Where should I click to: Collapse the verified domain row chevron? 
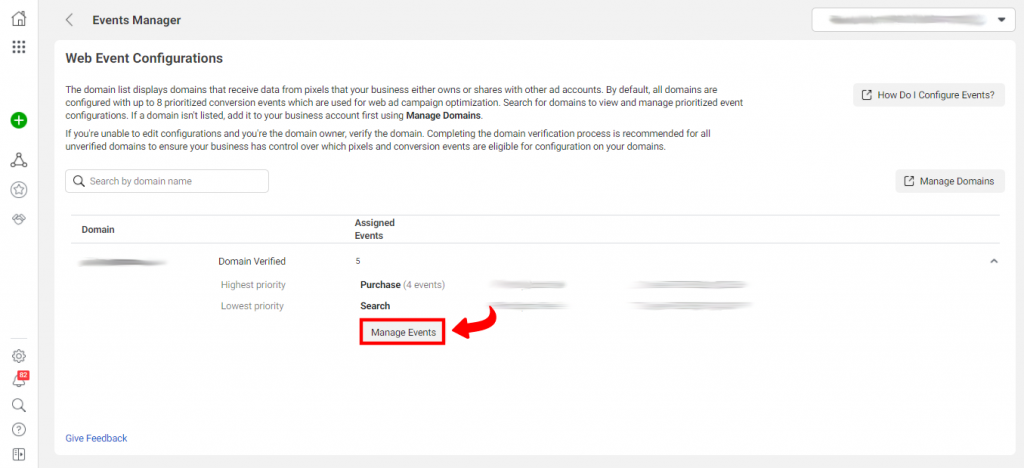[x=993, y=261]
